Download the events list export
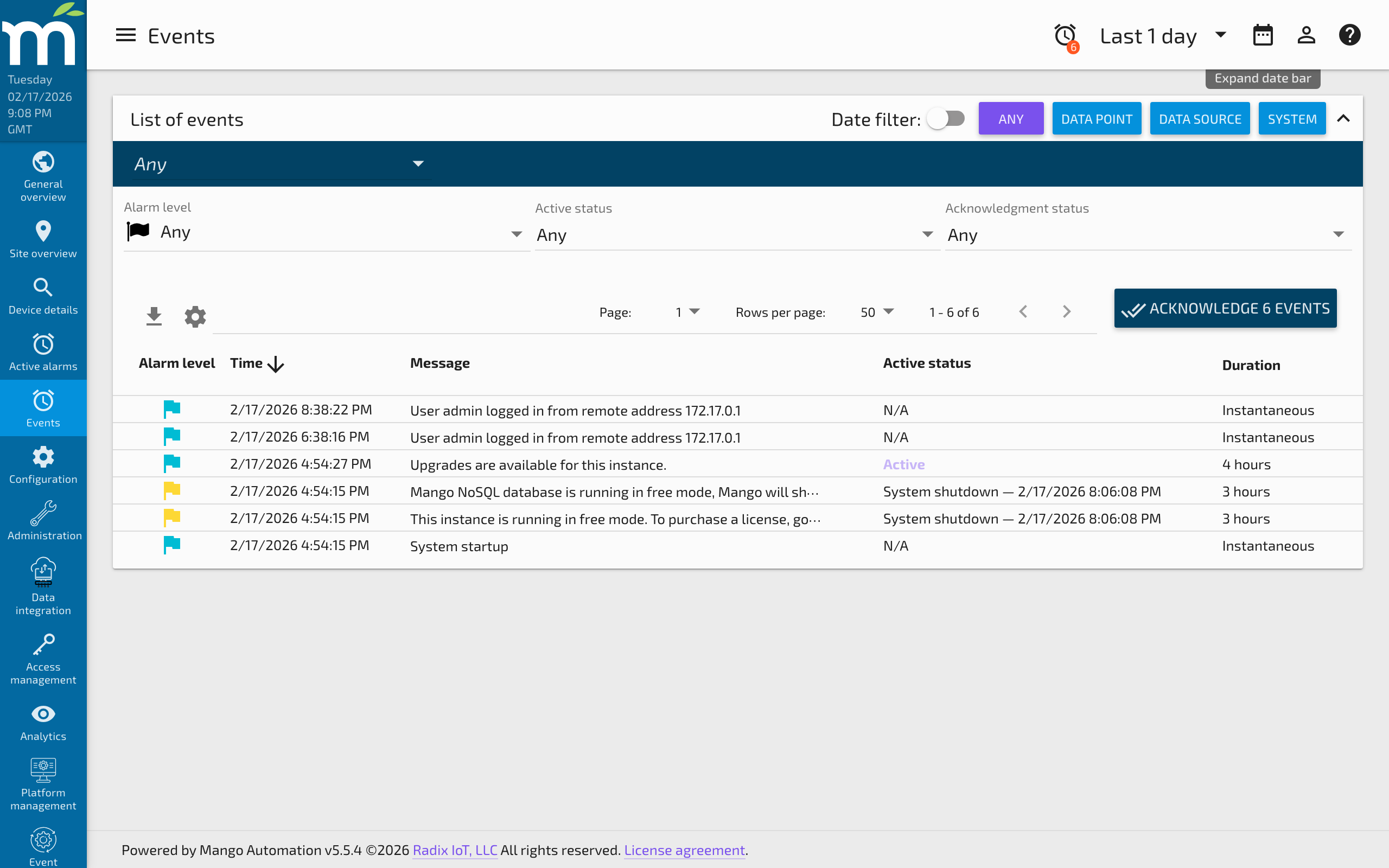Screen dimensions: 1389x868 [x=154, y=316]
